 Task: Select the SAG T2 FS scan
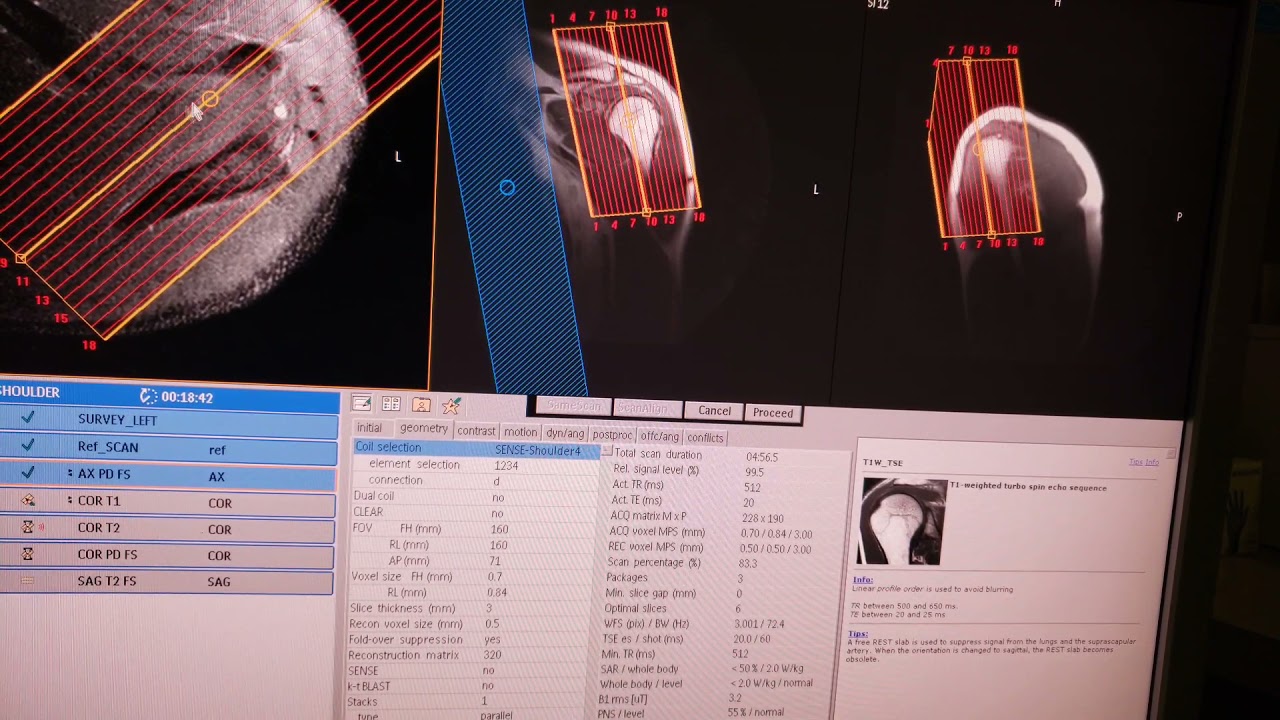click(x=166, y=581)
